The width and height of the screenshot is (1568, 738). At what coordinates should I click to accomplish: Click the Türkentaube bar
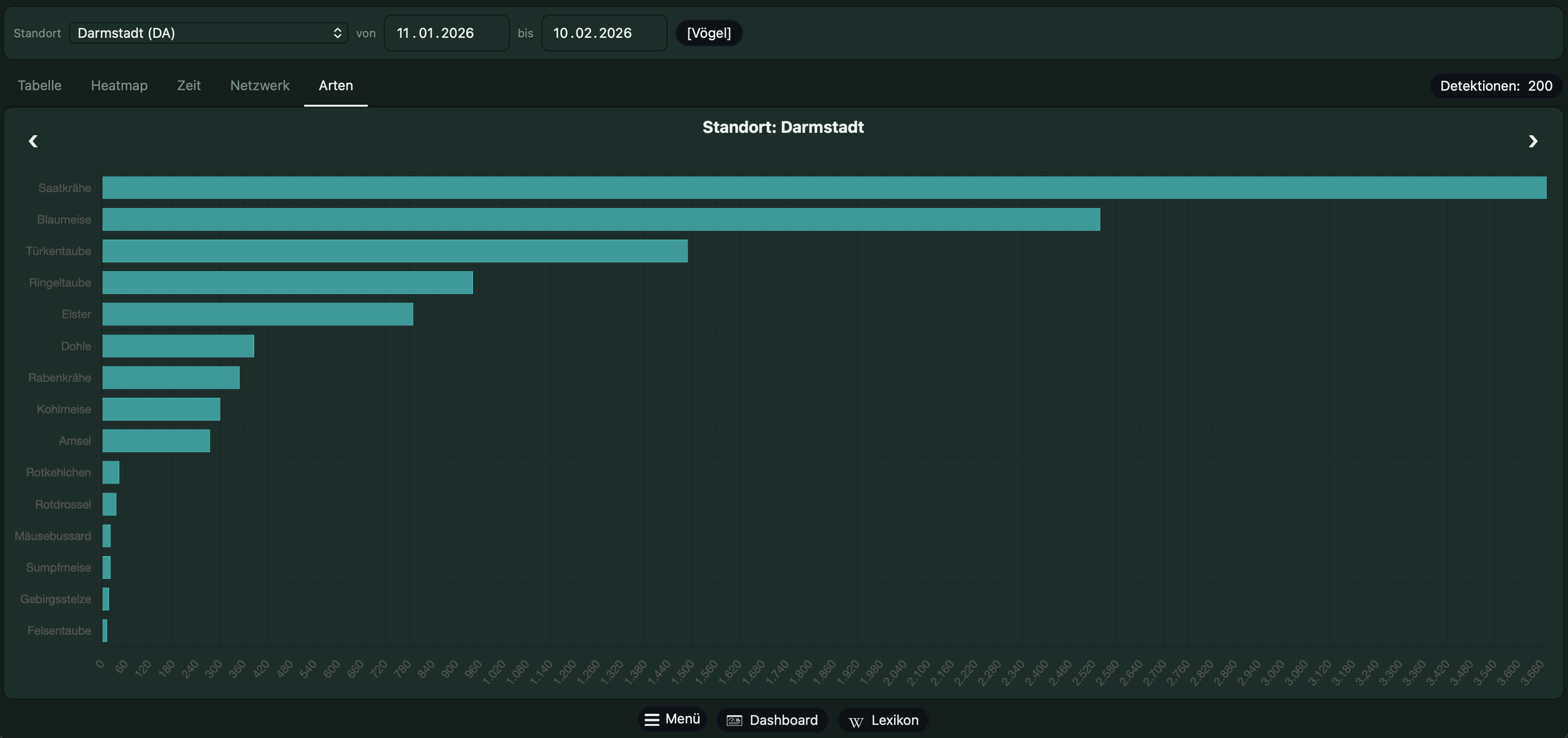coord(394,251)
